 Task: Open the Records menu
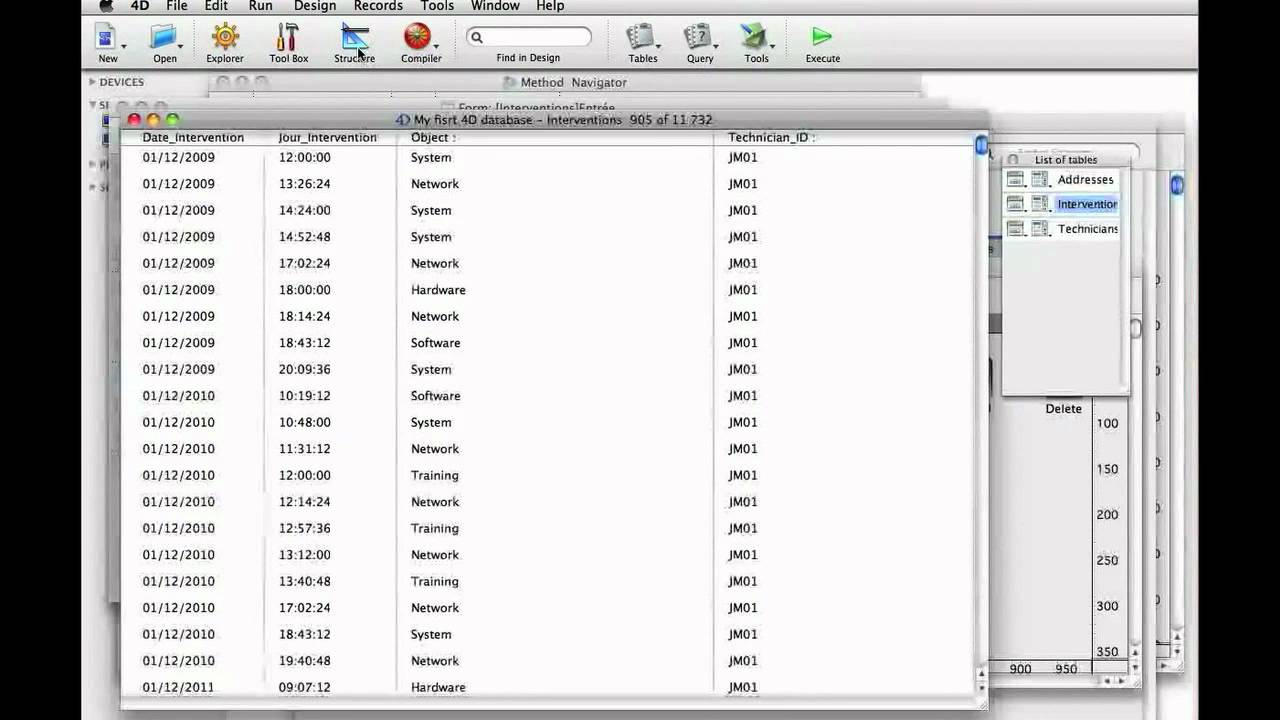click(378, 6)
